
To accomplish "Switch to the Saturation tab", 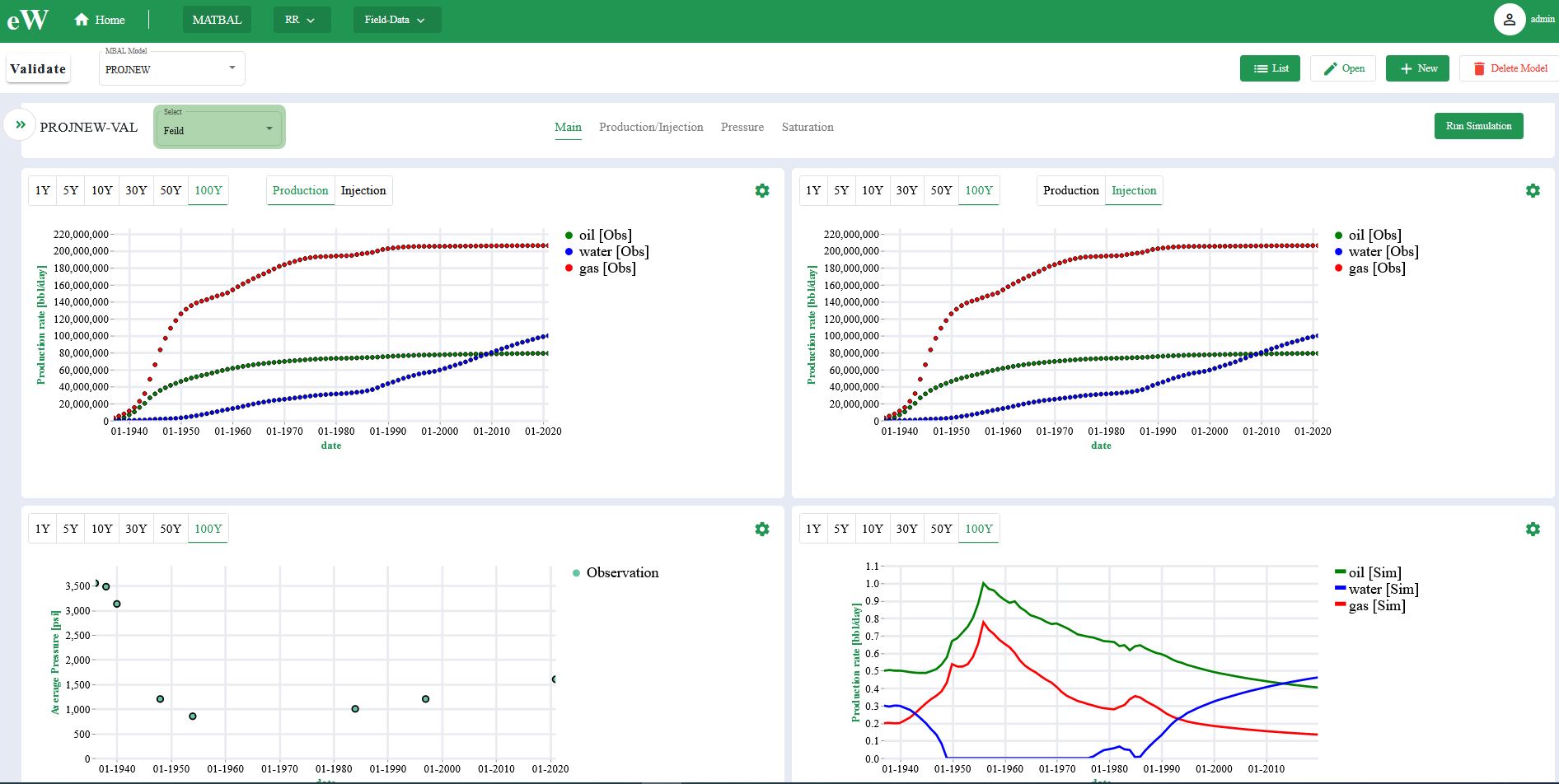I will (808, 127).
